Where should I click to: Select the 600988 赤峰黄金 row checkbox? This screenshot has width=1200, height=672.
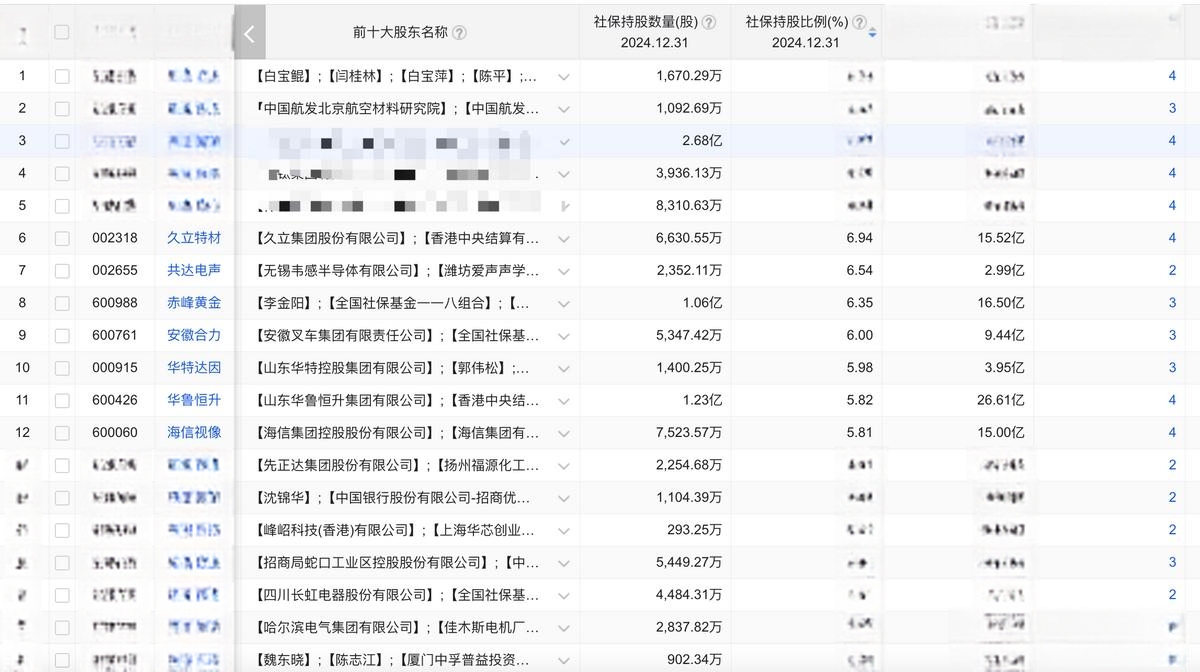pyautogui.click(x=62, y=303)
